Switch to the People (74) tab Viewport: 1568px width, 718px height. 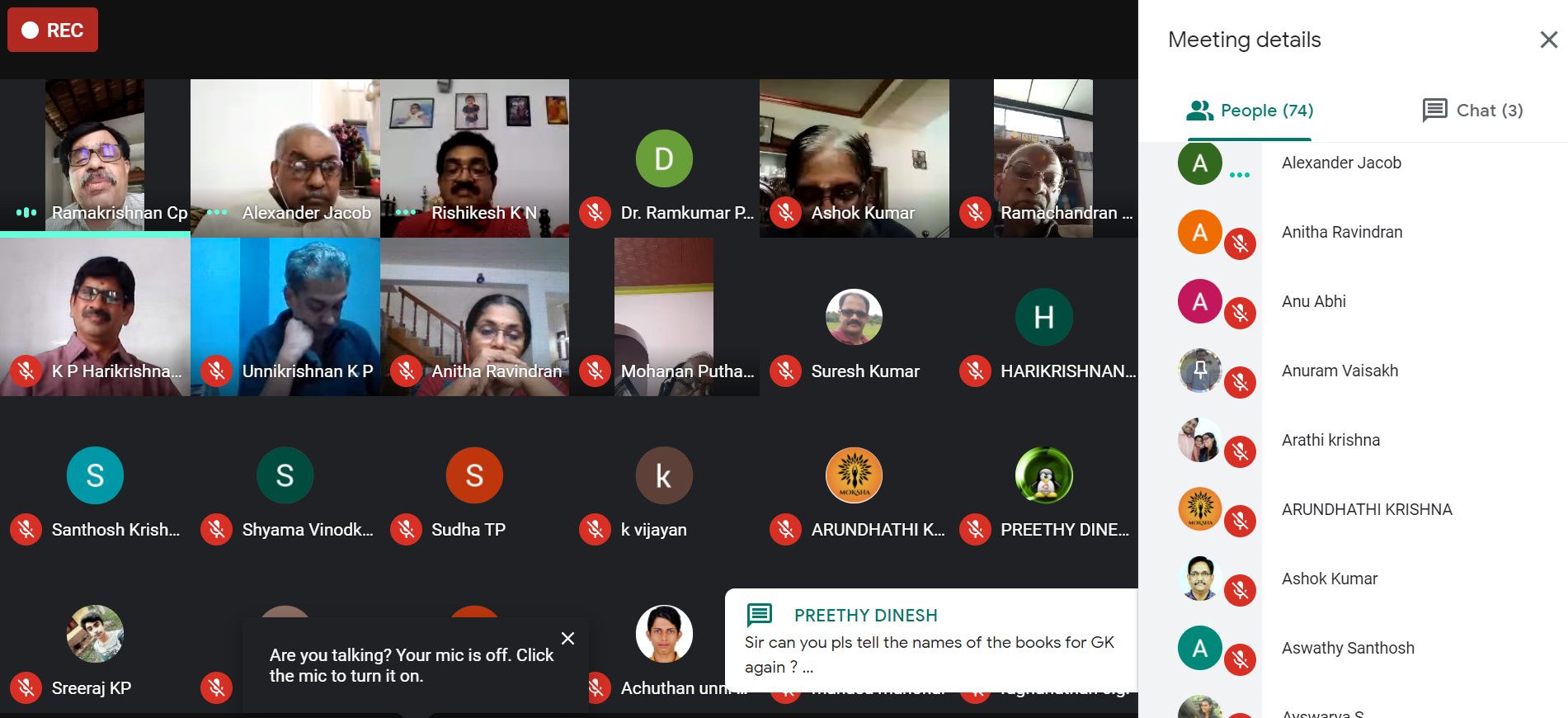tap(1250, 111)
